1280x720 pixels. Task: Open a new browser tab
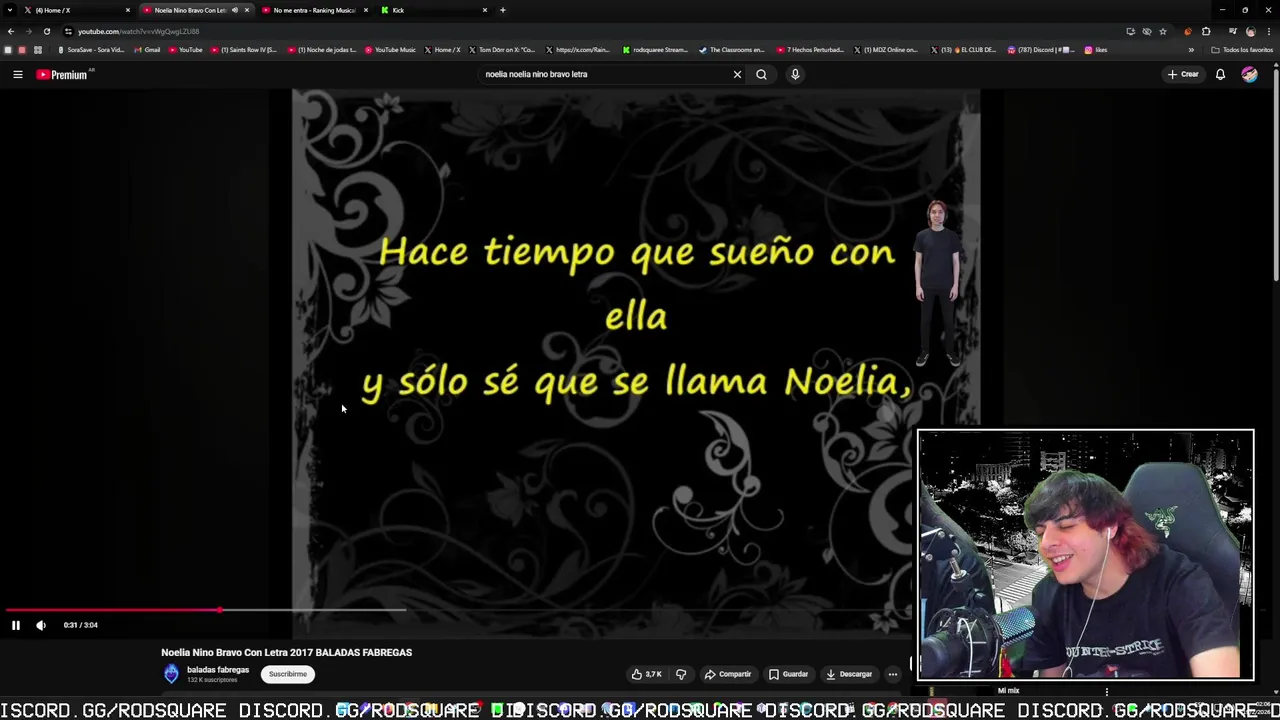click(x=503, y=10)
